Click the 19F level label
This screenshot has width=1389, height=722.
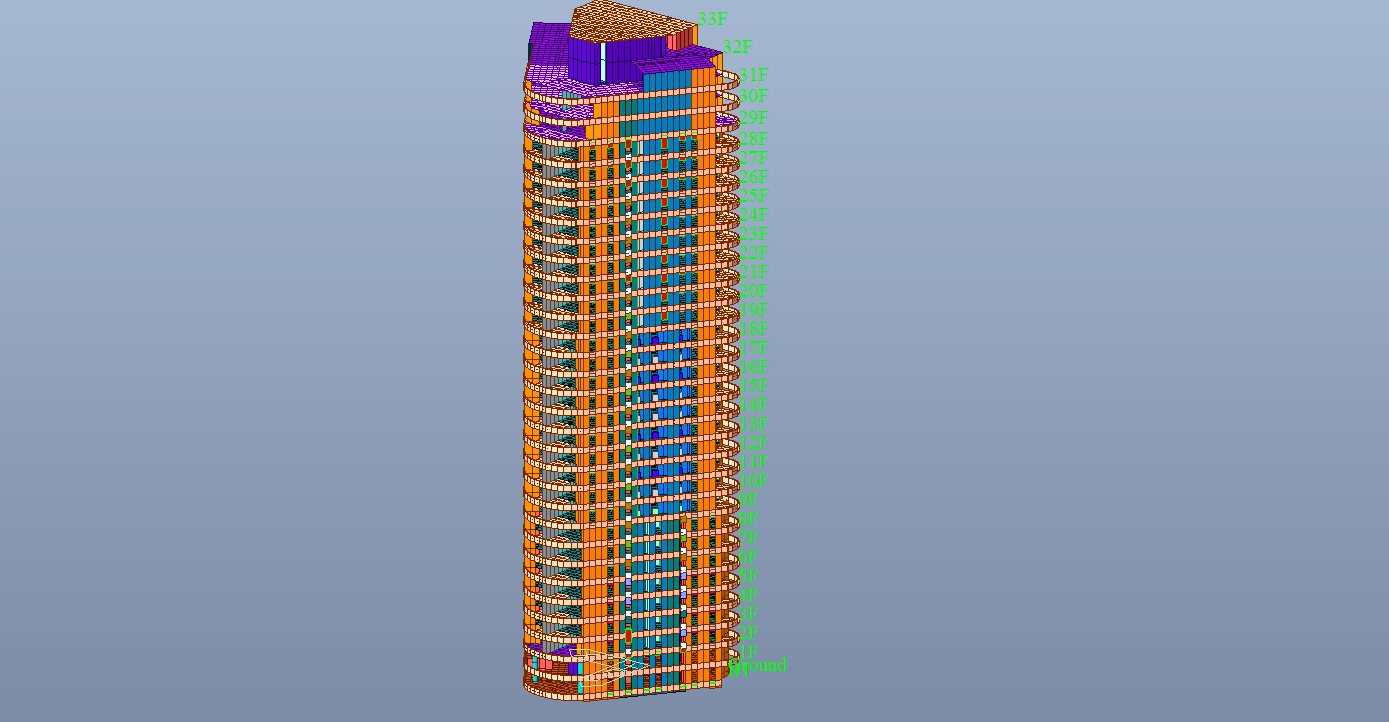tap(754, 310)
